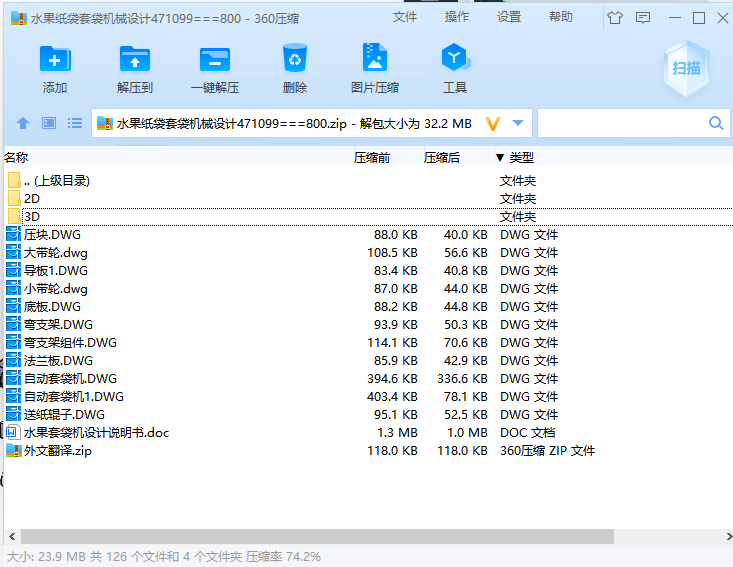Click the 1.3 MB size cell
The image size is (733, 567).
pyautogui.click(x=397, y=433)
